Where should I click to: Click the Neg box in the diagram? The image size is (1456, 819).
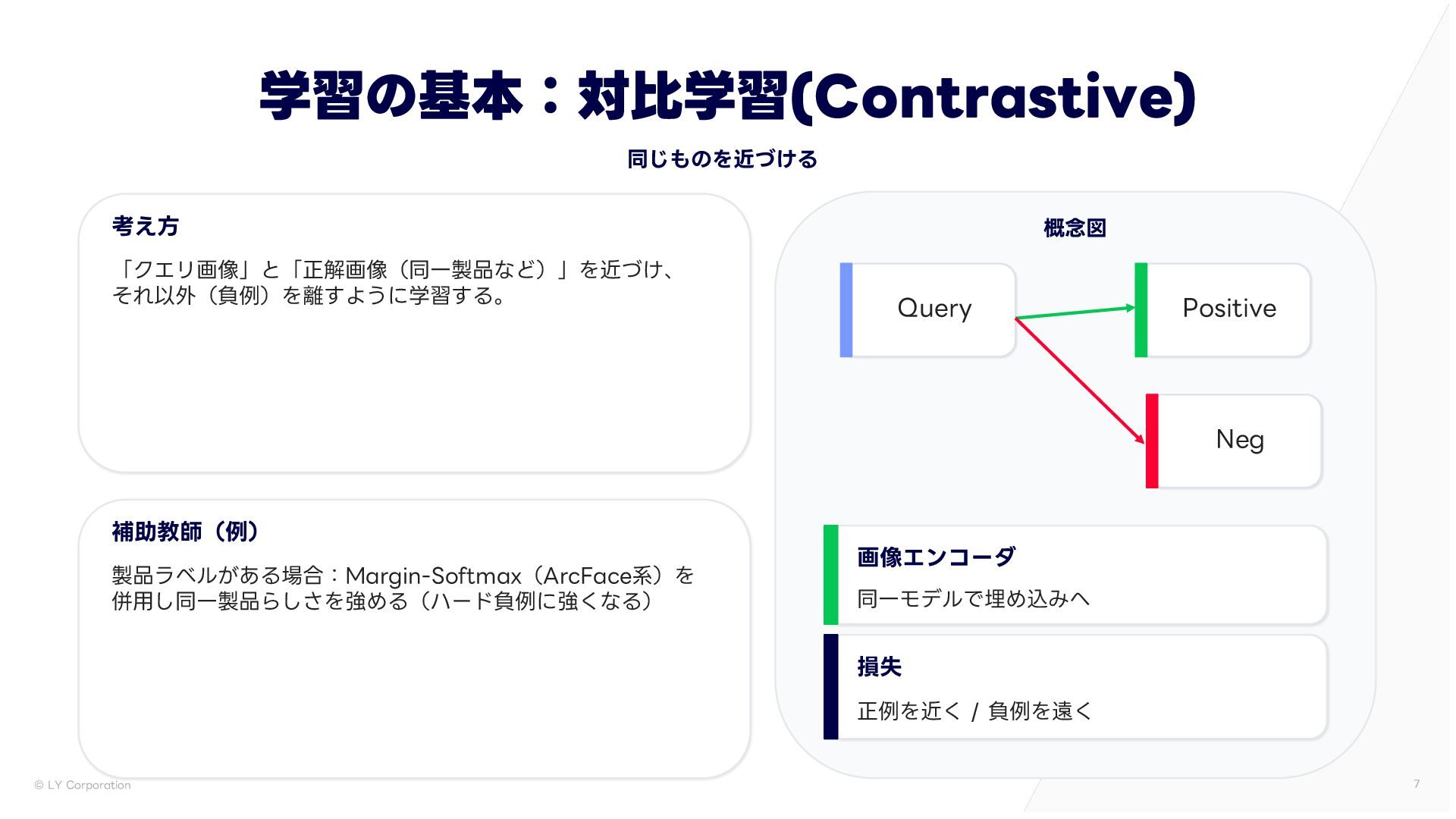click(1234, 441)
